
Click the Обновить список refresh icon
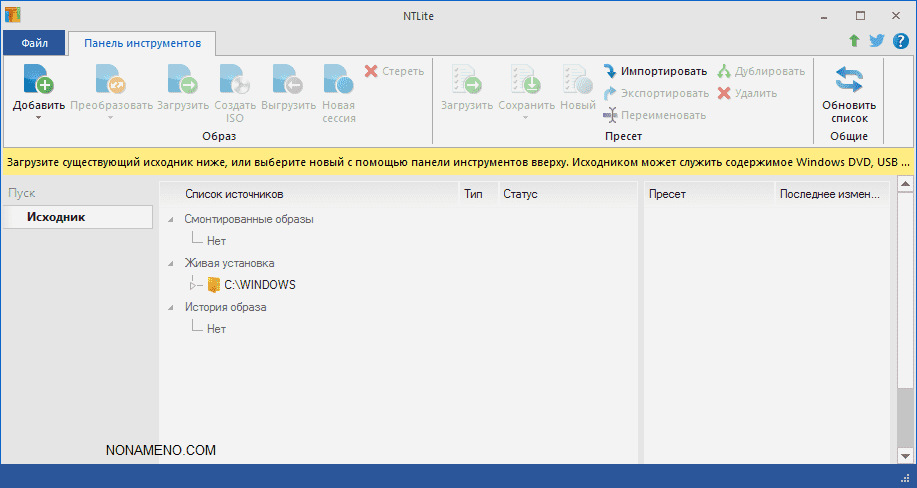848,80
